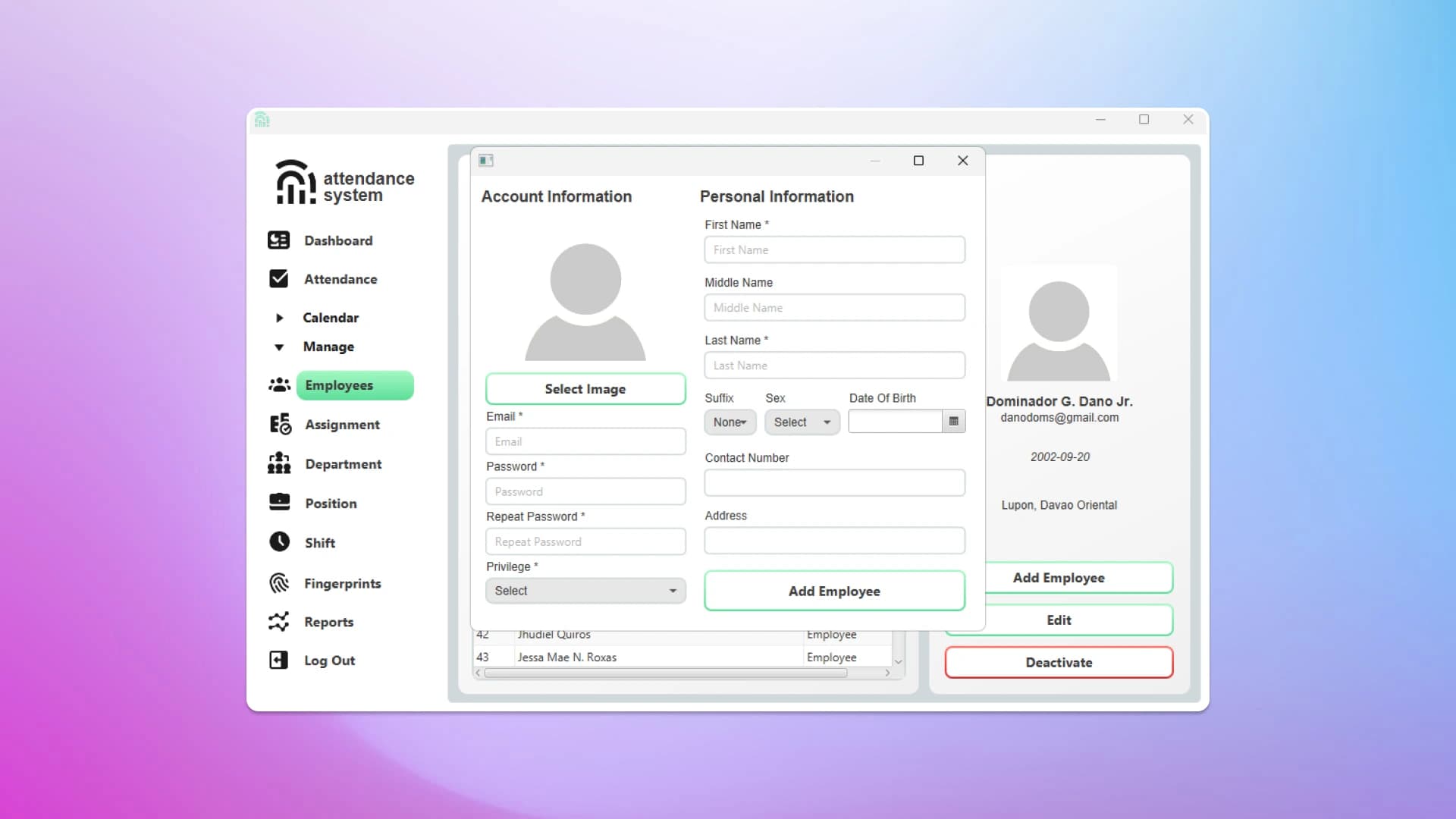The image size is (1456, 819).
Task: Click the Reports chart icon
Action: click(278, 622)
